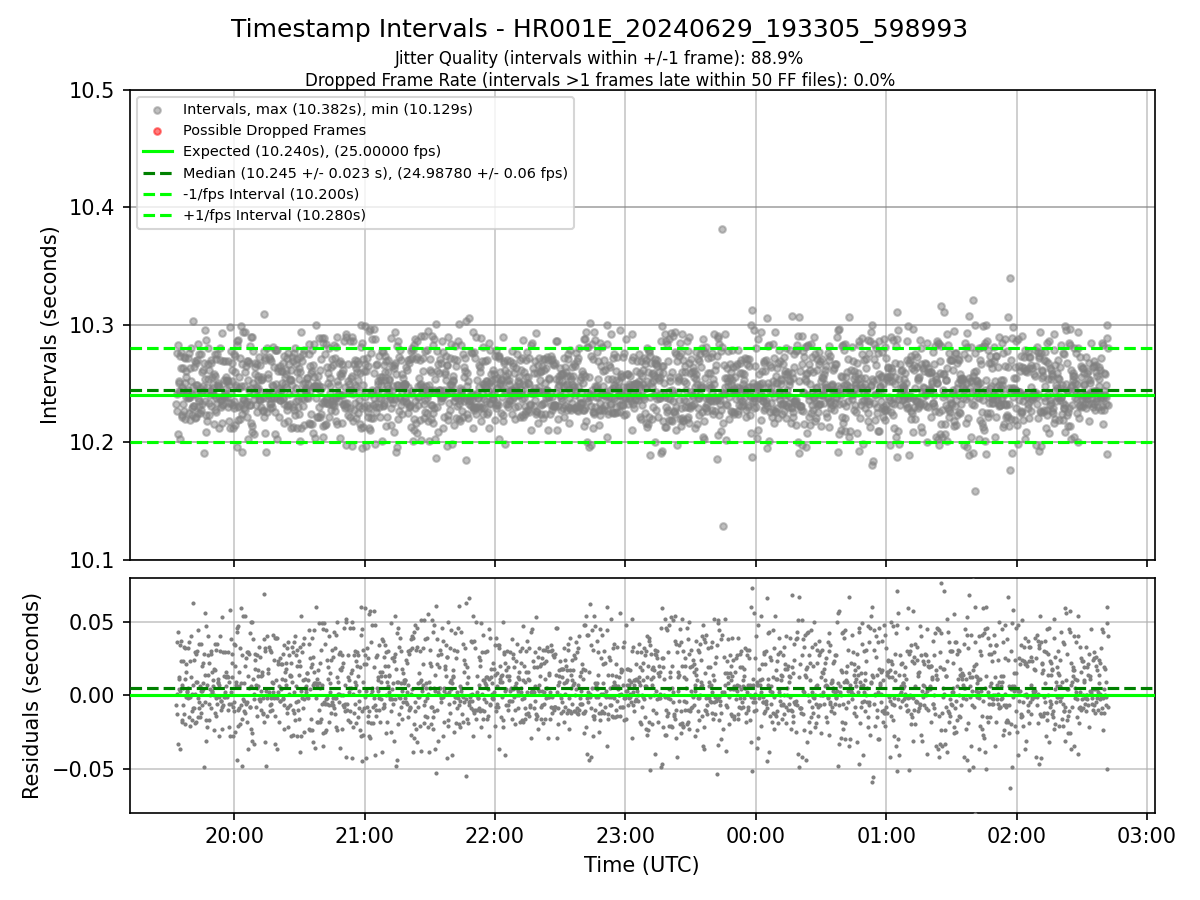Image resolution: width=1200 pixels, height=900 pixels.
Task: Click the plot title 'Timestamp Intervals - HR001E_20240629_193305_598993'
Action: coord(599,29)
